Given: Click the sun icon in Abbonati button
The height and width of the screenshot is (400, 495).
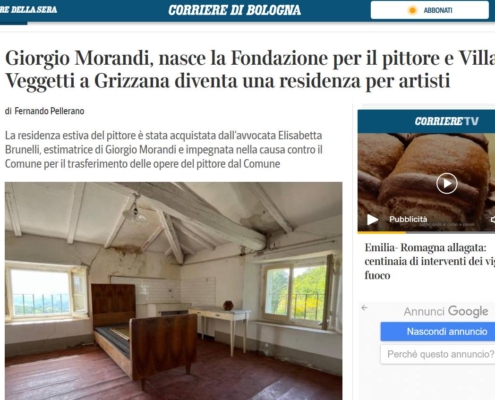Looking at the screenshot, I should (x=412, y=10).
